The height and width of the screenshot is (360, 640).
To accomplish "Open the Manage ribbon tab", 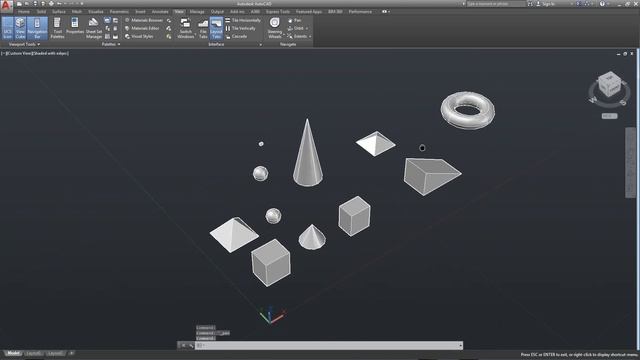I will 197,11.
